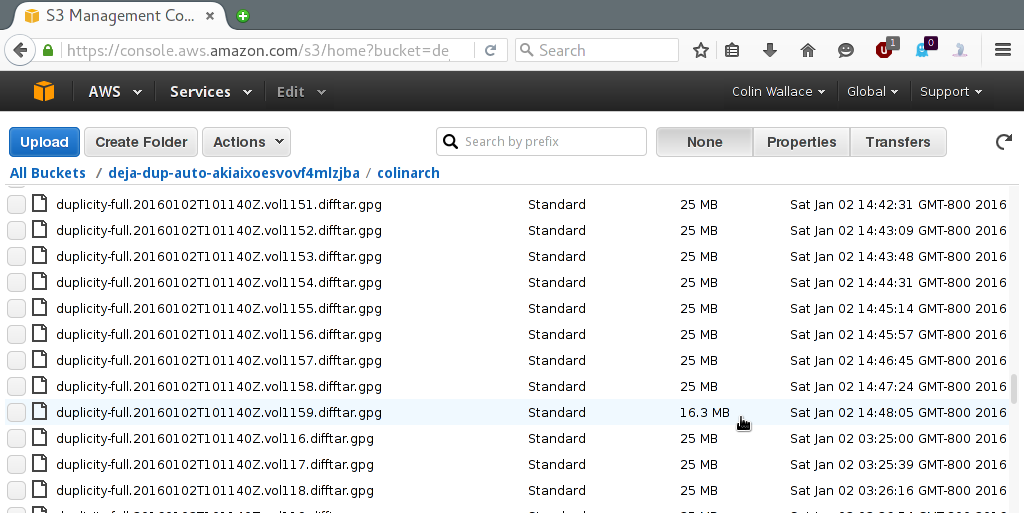The width and height of the screenshot is (1024, 513).
Task: Click the browser address URL field
Action: 268,50
